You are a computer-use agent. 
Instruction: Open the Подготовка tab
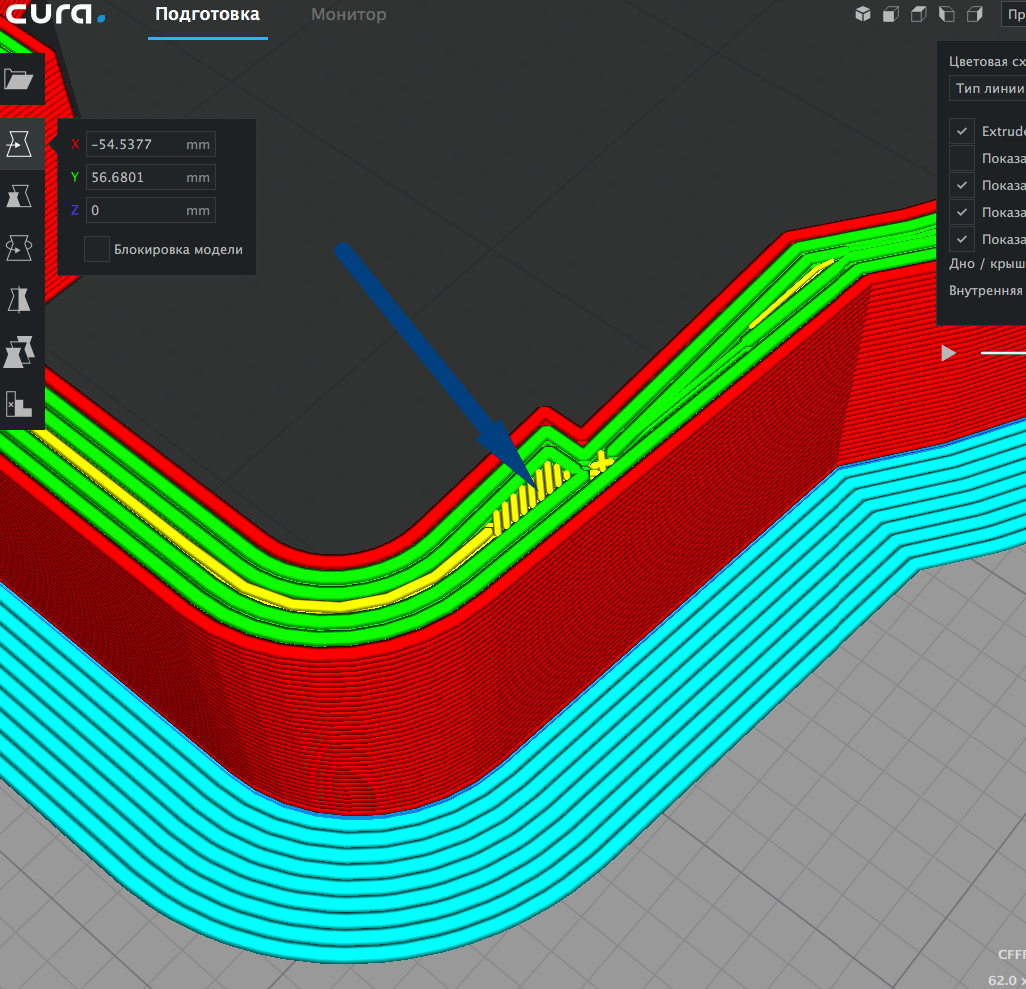click(207, 15)
